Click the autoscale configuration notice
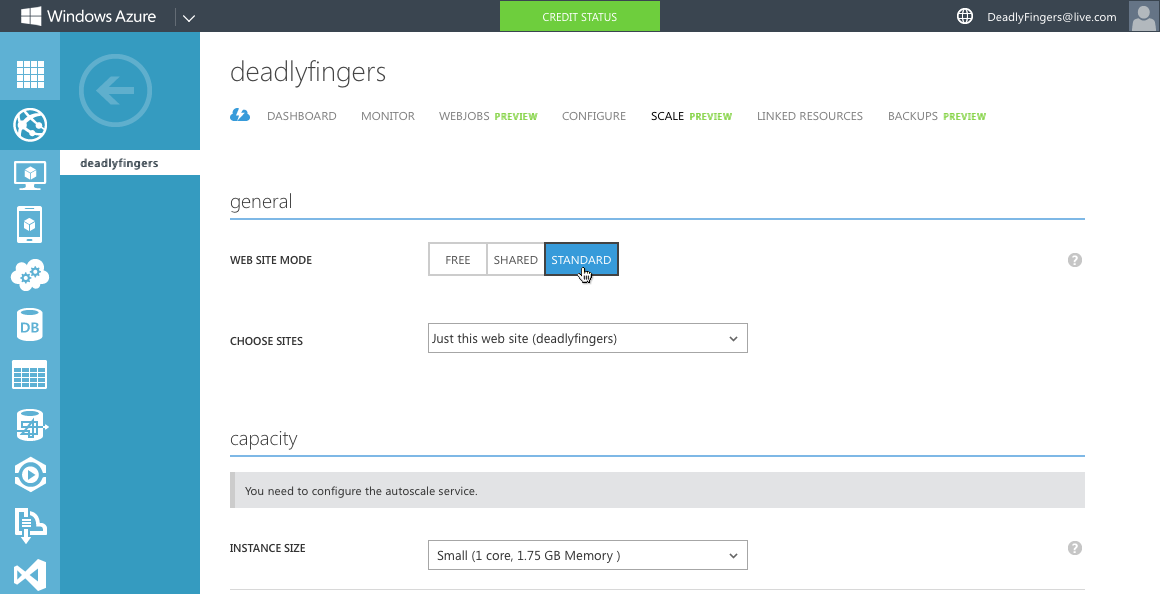The image size is (1160, 594). (657, 490)
